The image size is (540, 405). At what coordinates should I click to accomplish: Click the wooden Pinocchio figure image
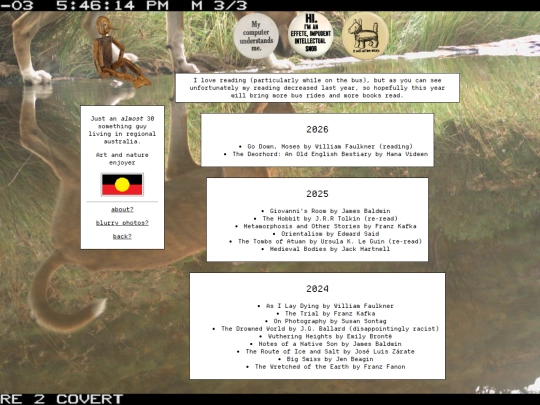tap(121, 51)
